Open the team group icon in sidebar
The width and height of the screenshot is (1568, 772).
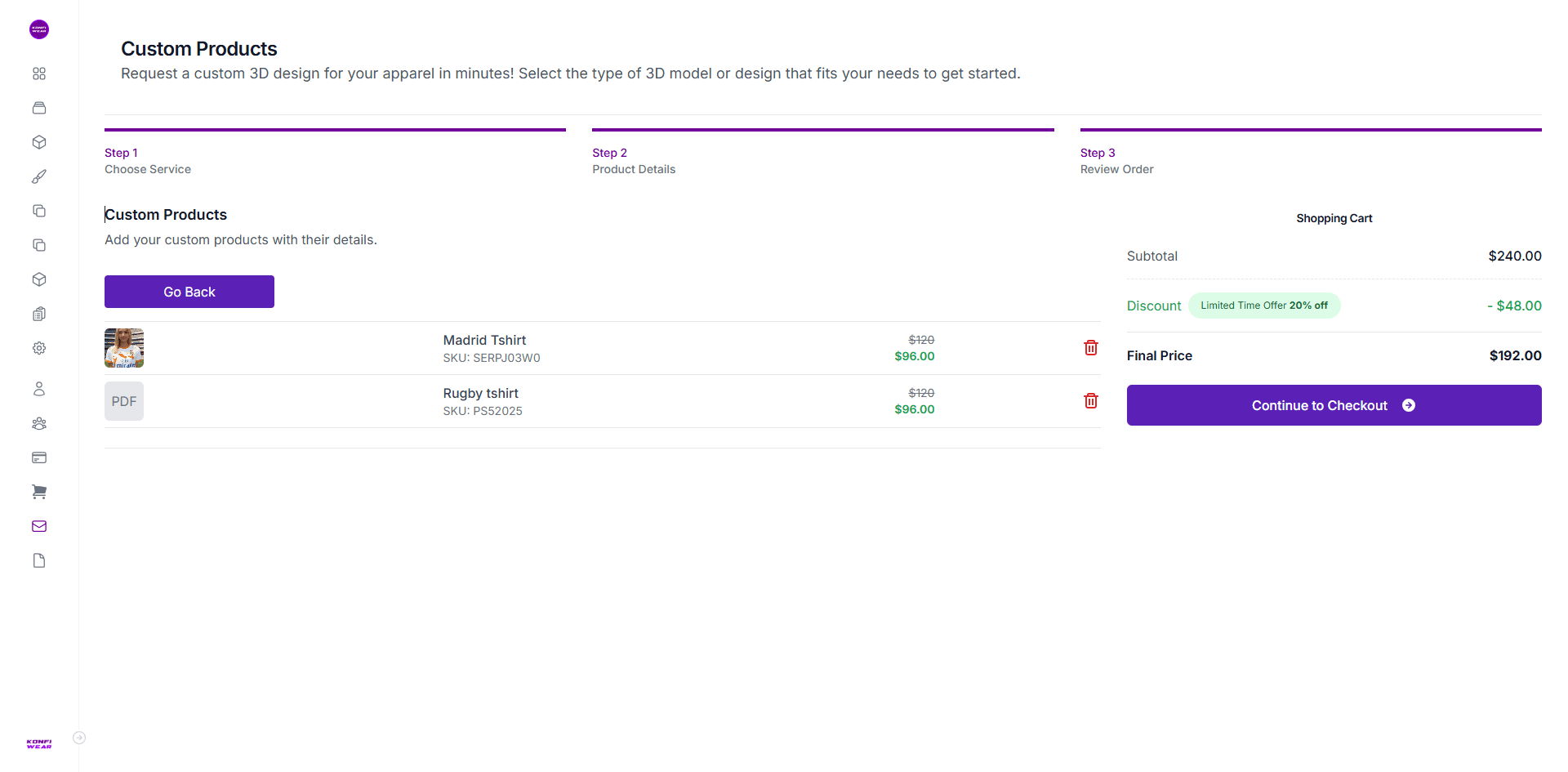click(39, 423)
